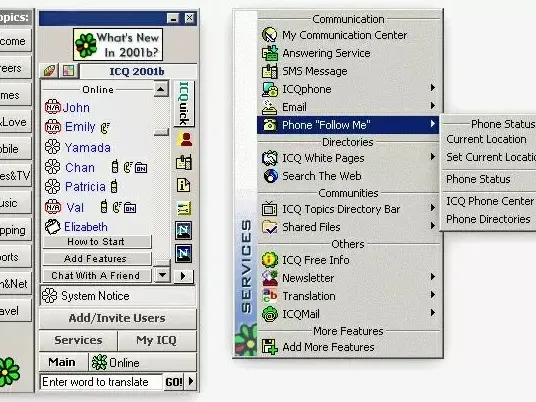Open the Services button in ICQ window
Screen dimensions: 536x402
point(78,340)
